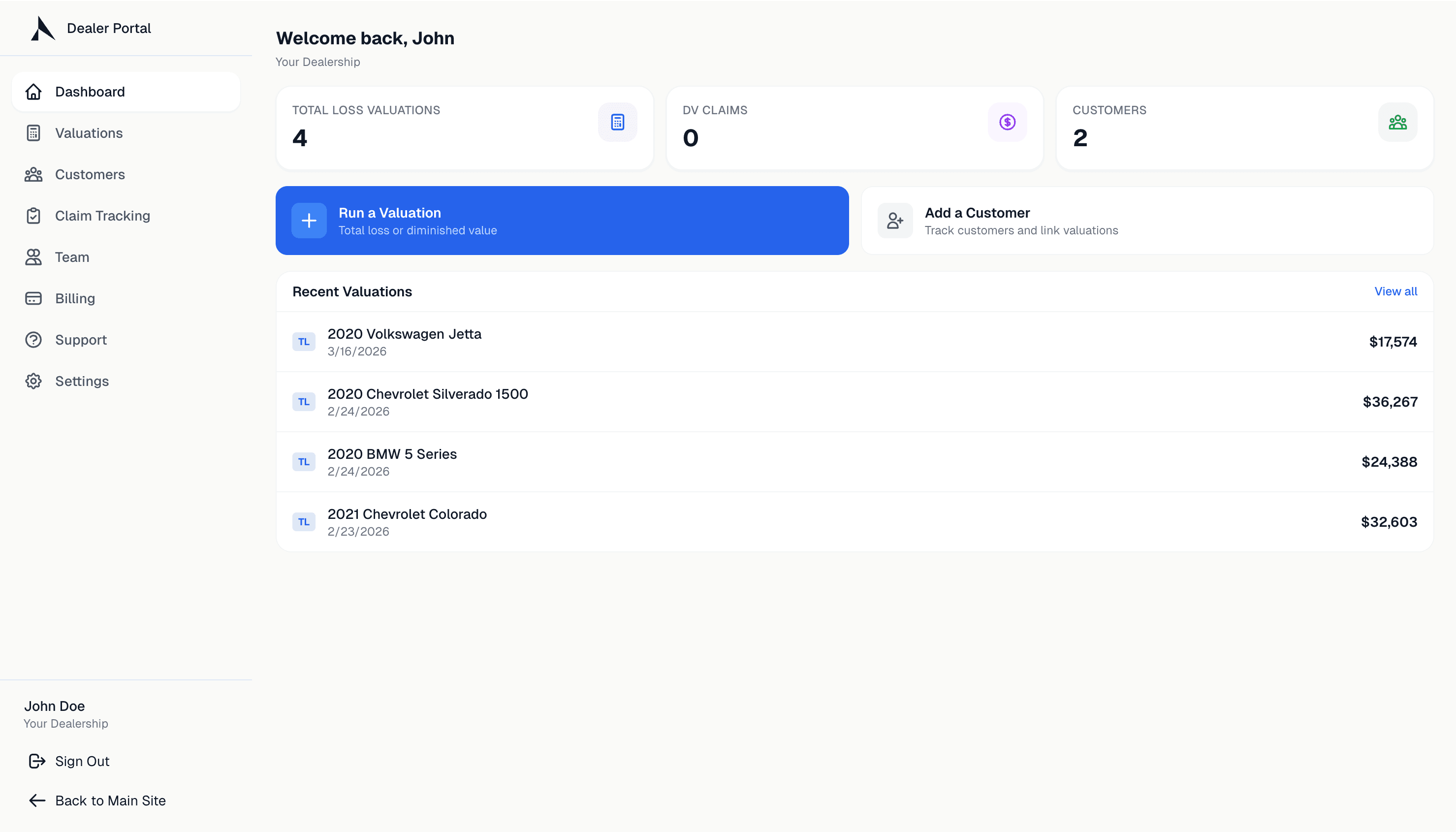Click the Support question mark icon
The image size is (1456, 832).
33,339
